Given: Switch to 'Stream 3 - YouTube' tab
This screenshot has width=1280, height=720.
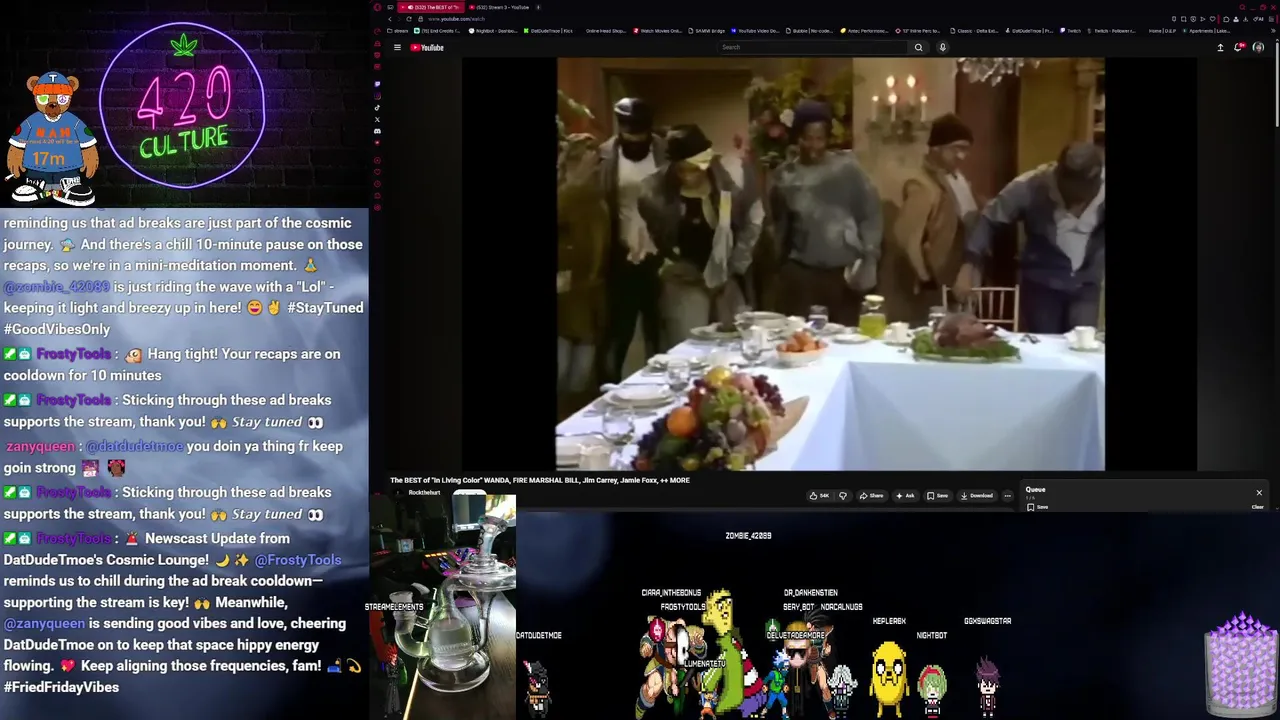Looking at the screenshot, I should pos(499,7).
